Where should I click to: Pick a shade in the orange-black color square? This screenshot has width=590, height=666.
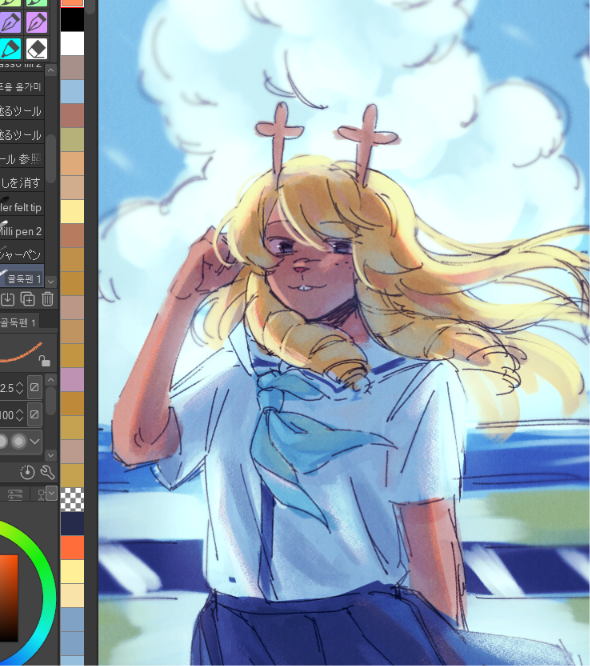(8, 597)
